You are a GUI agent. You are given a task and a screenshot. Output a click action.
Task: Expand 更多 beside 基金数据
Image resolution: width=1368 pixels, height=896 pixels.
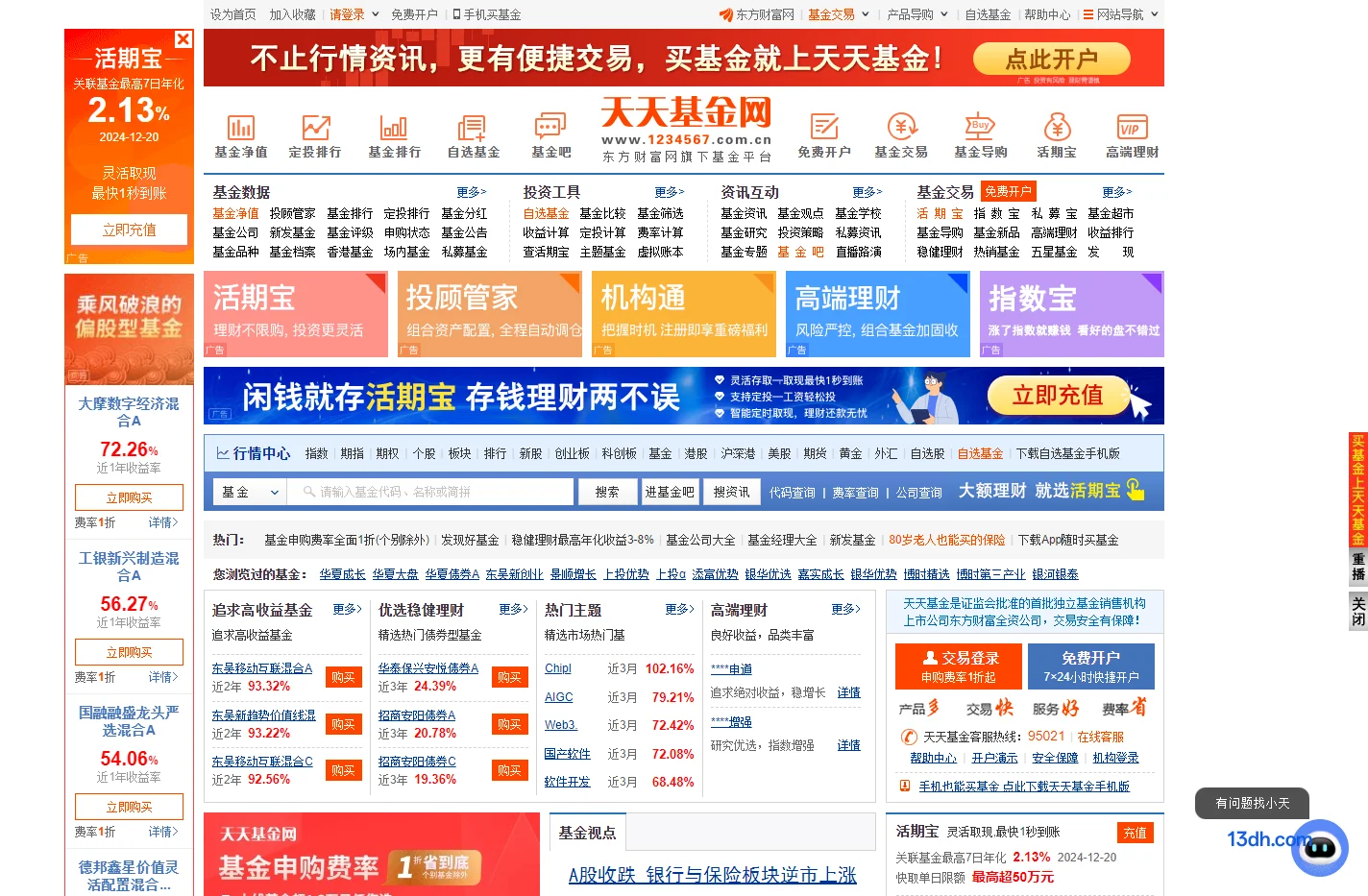pos(472,192)
